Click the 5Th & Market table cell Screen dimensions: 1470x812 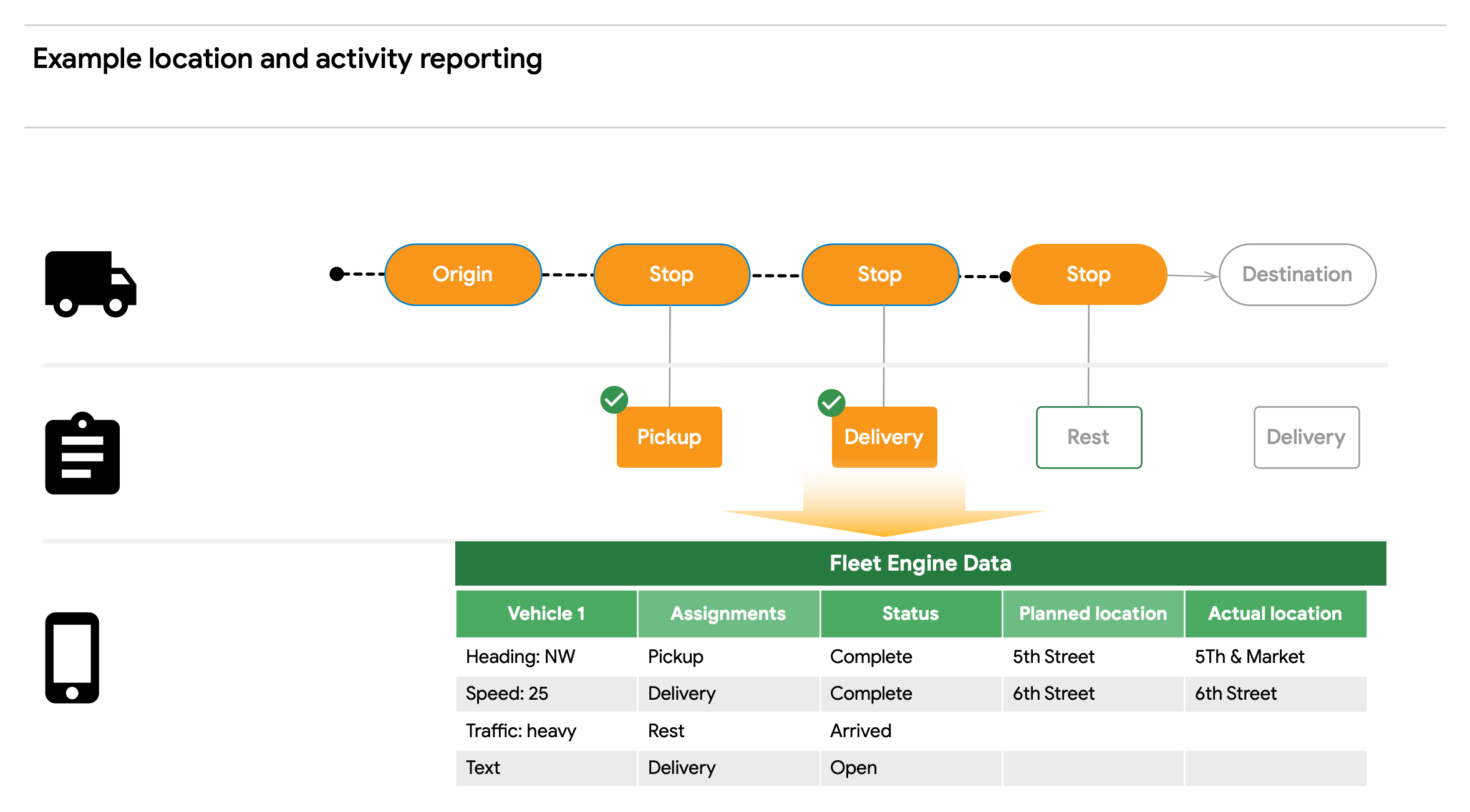pyautogui.click(x=1249, y=657)
